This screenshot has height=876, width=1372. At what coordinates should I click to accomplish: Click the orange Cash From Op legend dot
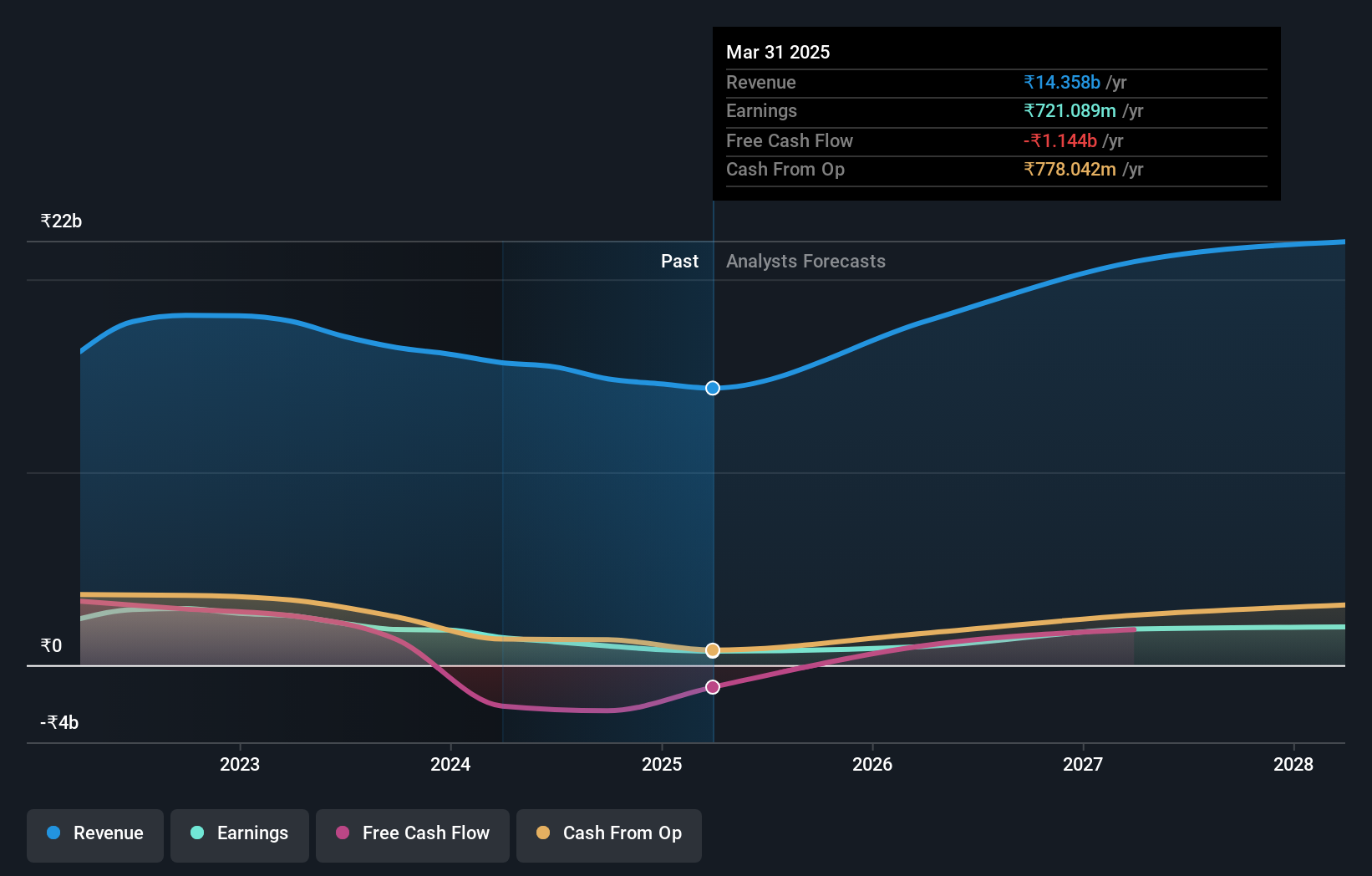[543, 833]
